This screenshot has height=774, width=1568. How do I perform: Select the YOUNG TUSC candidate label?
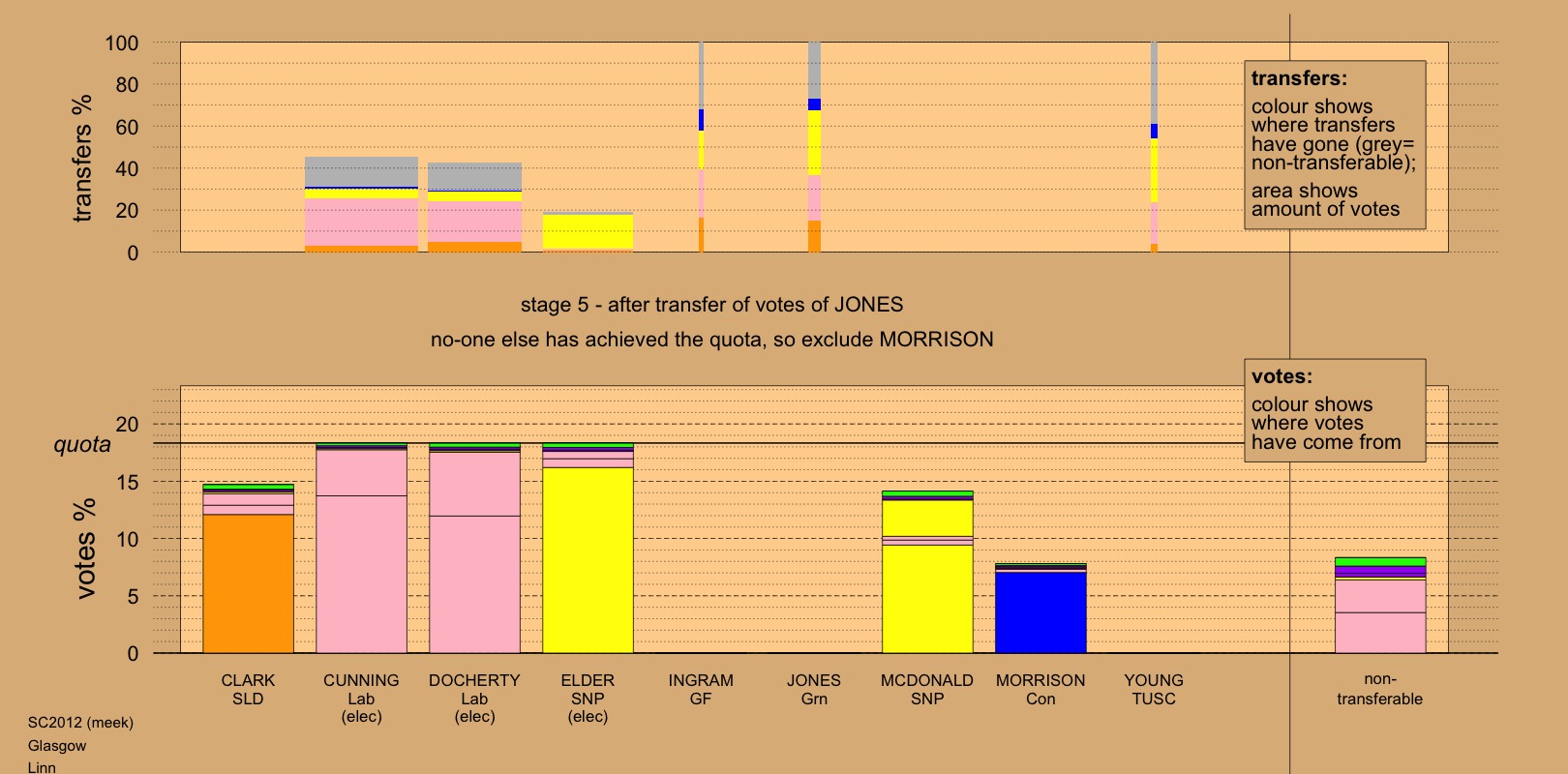(1154, 689)
